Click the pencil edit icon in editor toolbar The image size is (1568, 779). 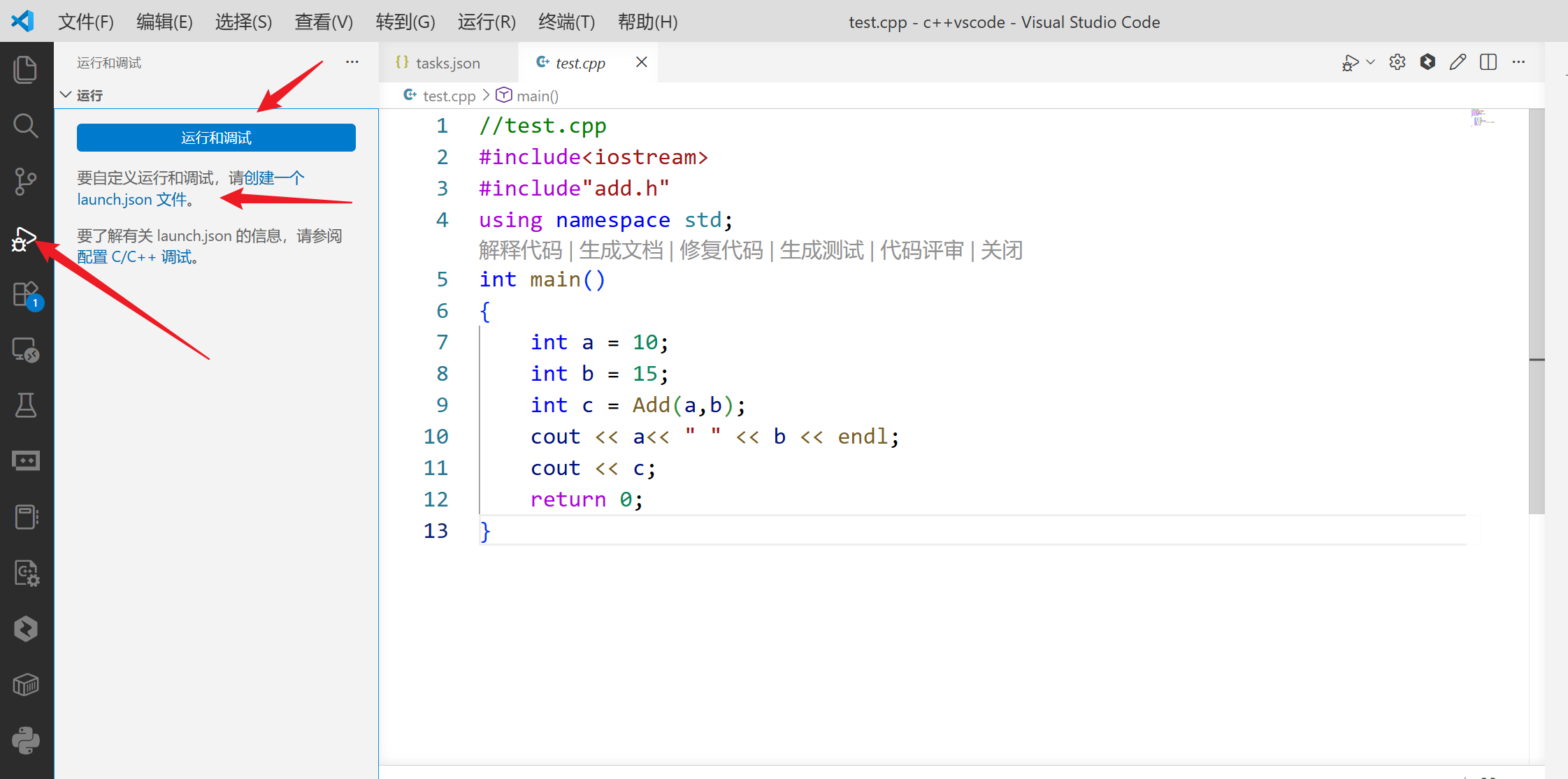click(x=1458, y=62)
